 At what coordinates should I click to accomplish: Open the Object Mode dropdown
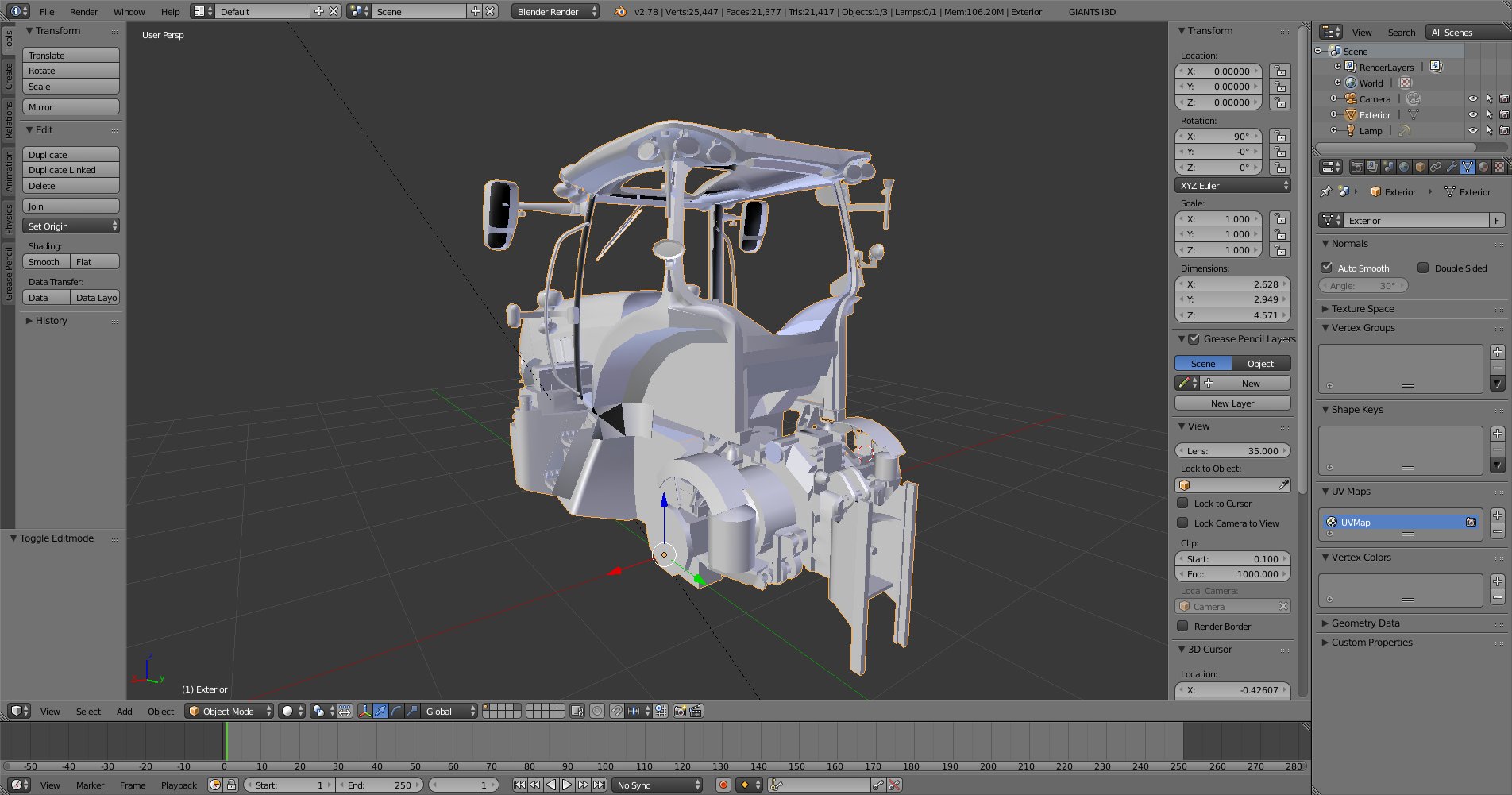coord(229,711)
